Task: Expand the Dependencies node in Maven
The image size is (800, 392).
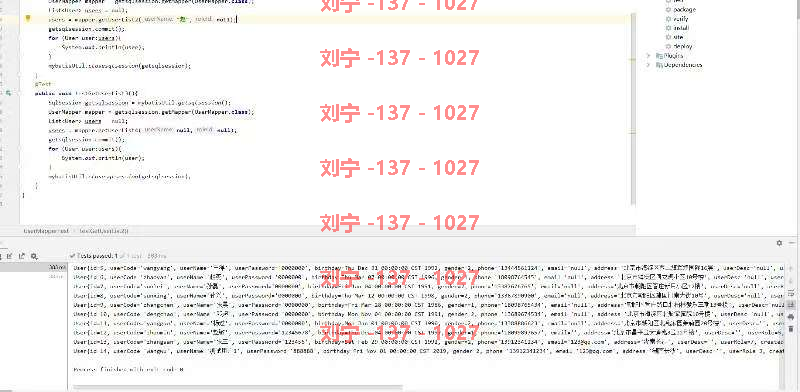Action: (x=649, y=65)
